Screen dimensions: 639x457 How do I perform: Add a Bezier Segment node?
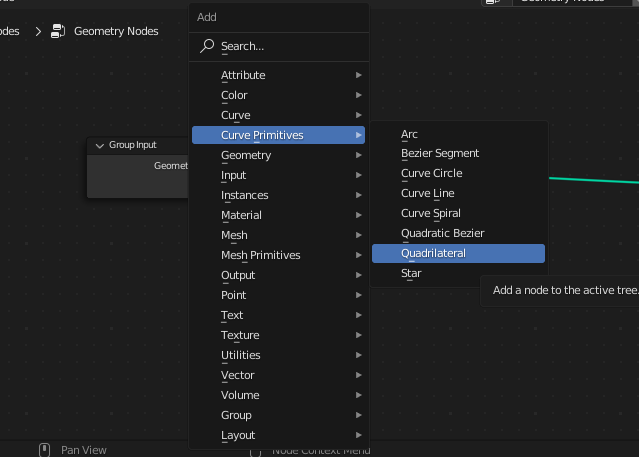tap(458, 153)
